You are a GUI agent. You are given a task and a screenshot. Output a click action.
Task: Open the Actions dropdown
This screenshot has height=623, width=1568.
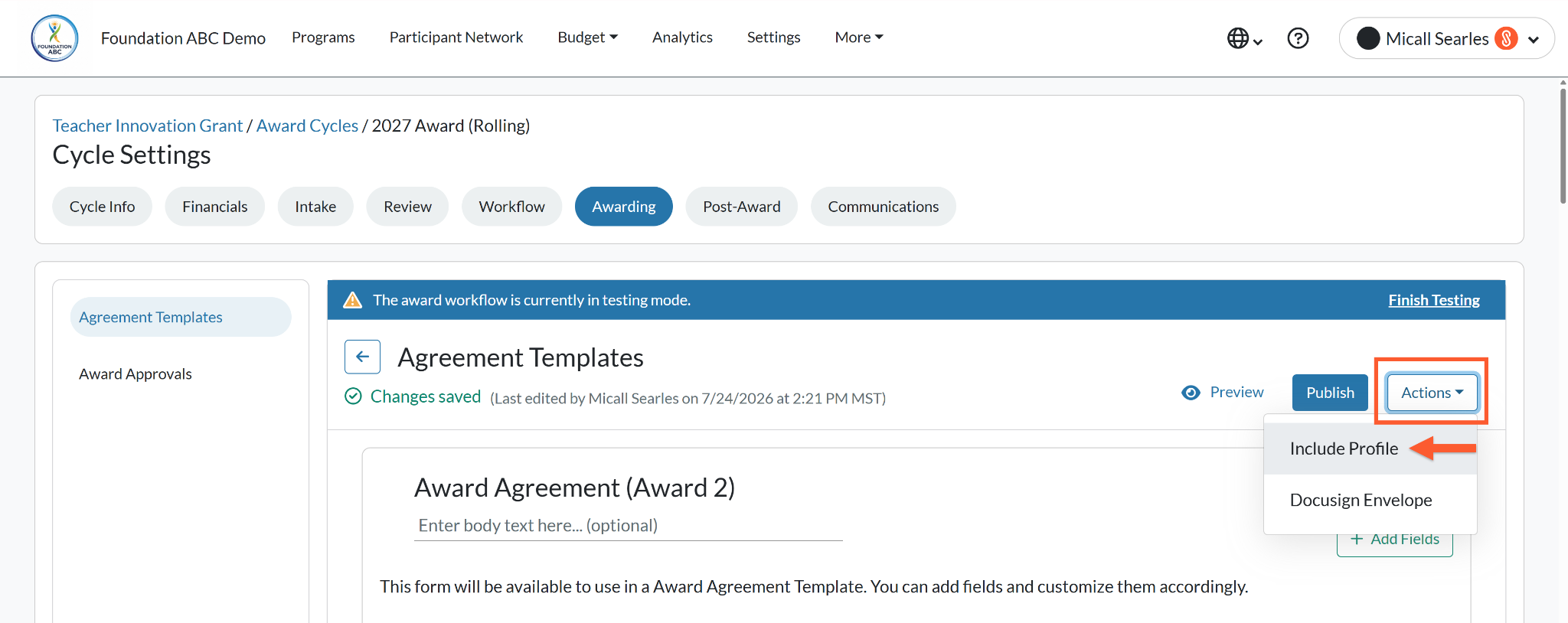[x=1432, y=393]
